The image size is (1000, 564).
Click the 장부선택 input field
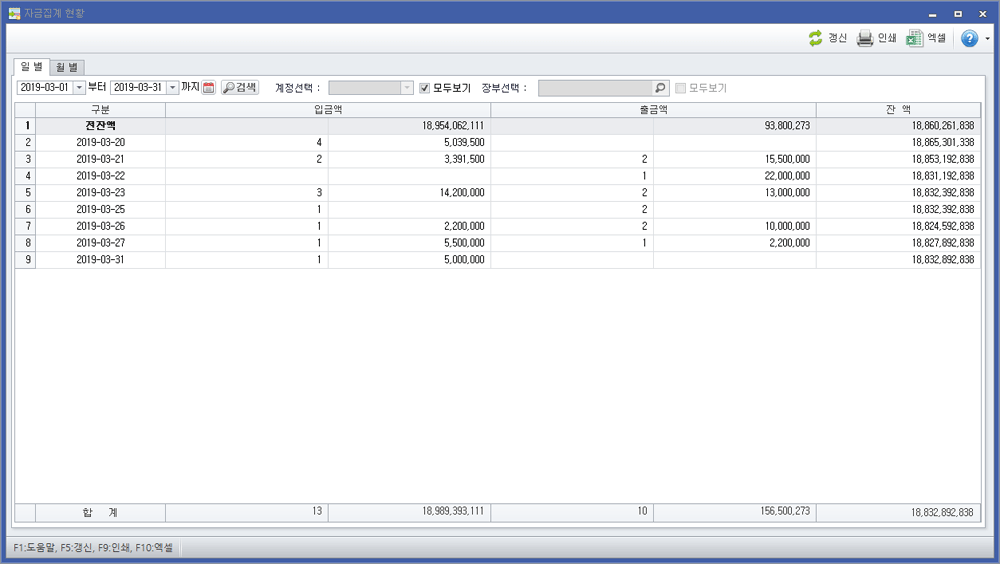coord(595,88)
